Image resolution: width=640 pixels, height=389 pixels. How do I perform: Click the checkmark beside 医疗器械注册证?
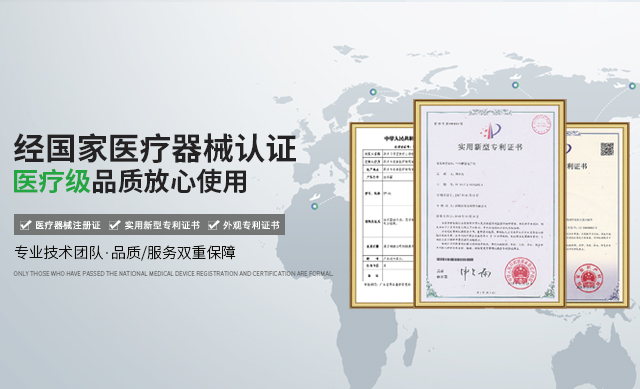point(25,225)
